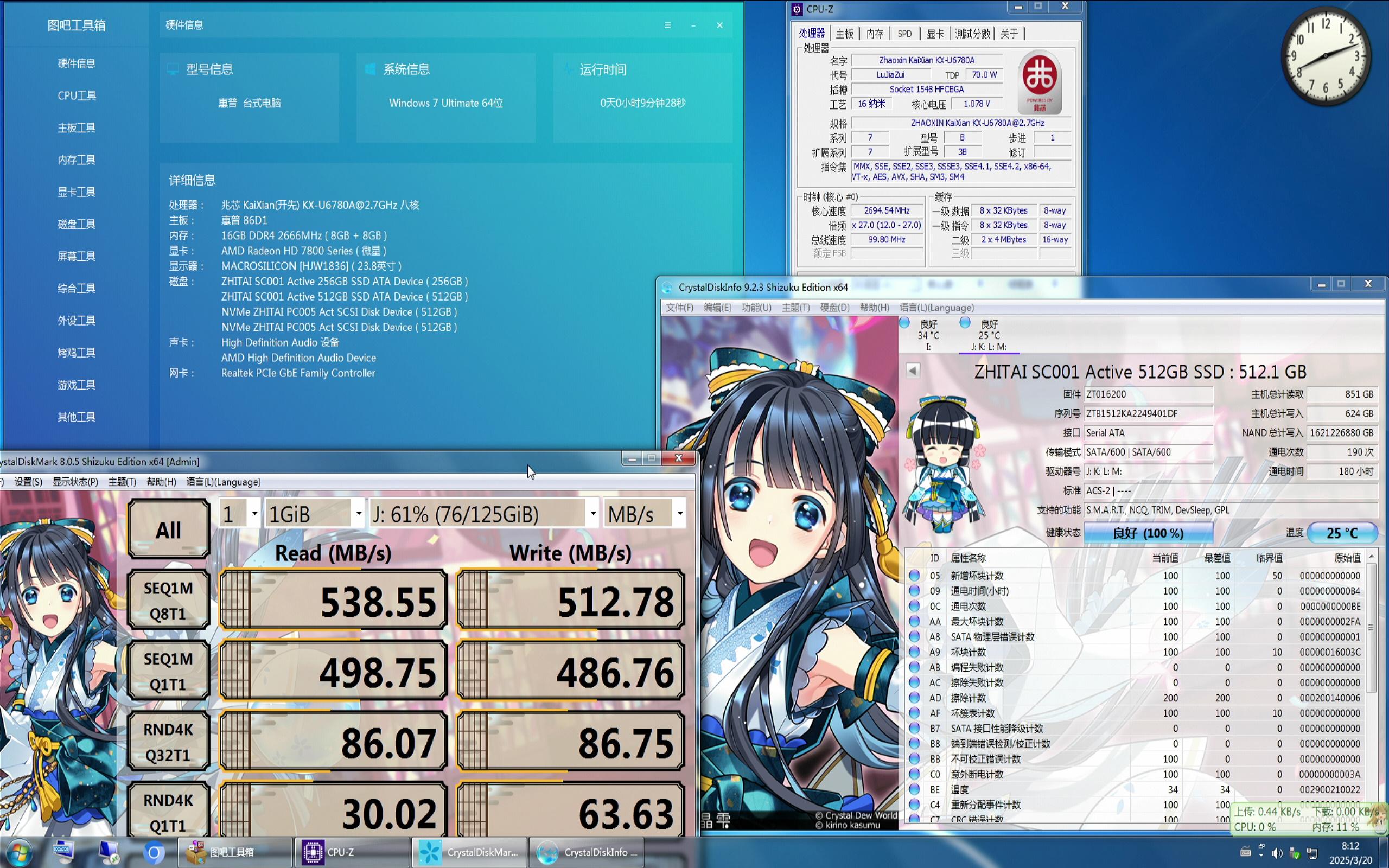Click the previous-disk arrow in CrystalDiskInfo
Screen dimensions: 1389x868
(912, 371)
